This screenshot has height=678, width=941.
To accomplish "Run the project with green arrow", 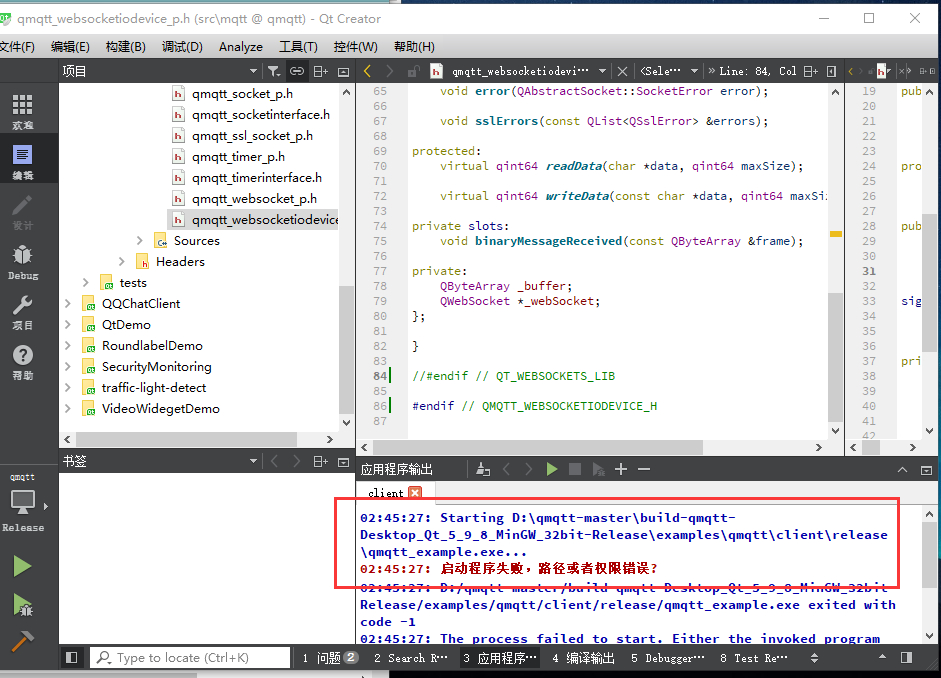I will 22,566.
